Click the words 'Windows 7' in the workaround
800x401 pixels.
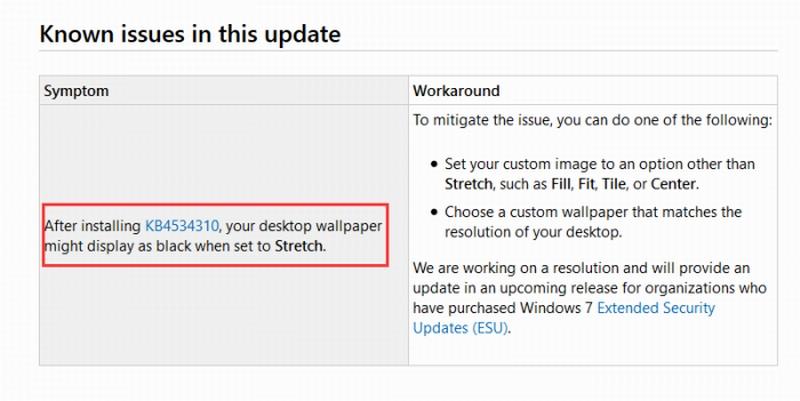click(x=557, y=308)
